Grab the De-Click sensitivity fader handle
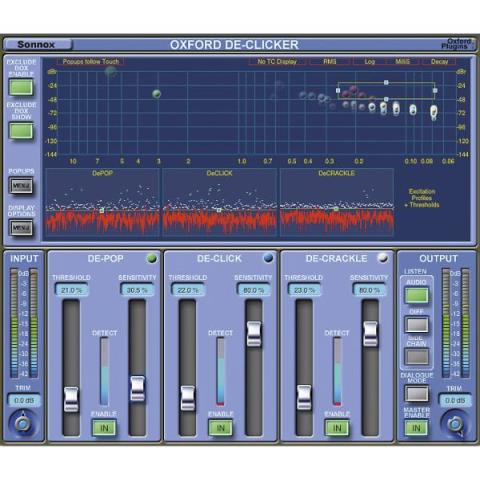 coord(254,334)
